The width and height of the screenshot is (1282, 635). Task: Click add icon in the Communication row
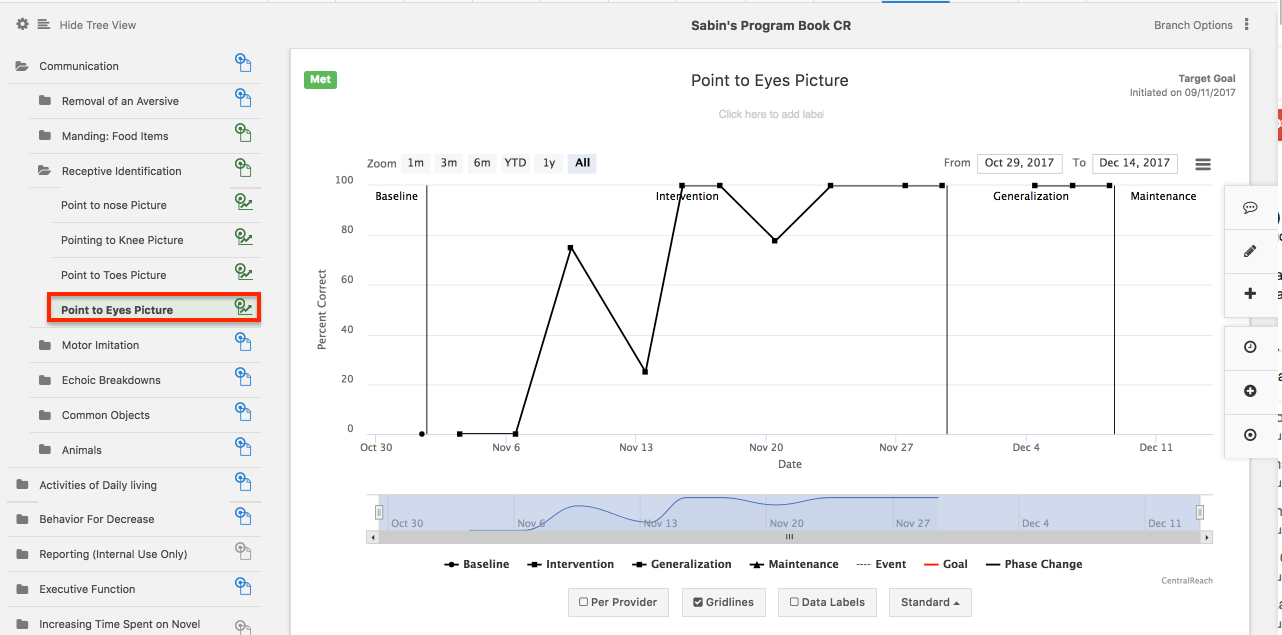pos(242,63)
